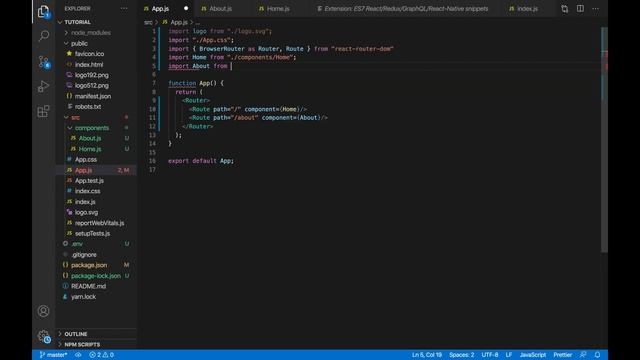Open Explorer more actions ellipsis
The width and height of the screenshot is (640, 360).
tap(124, 9)
